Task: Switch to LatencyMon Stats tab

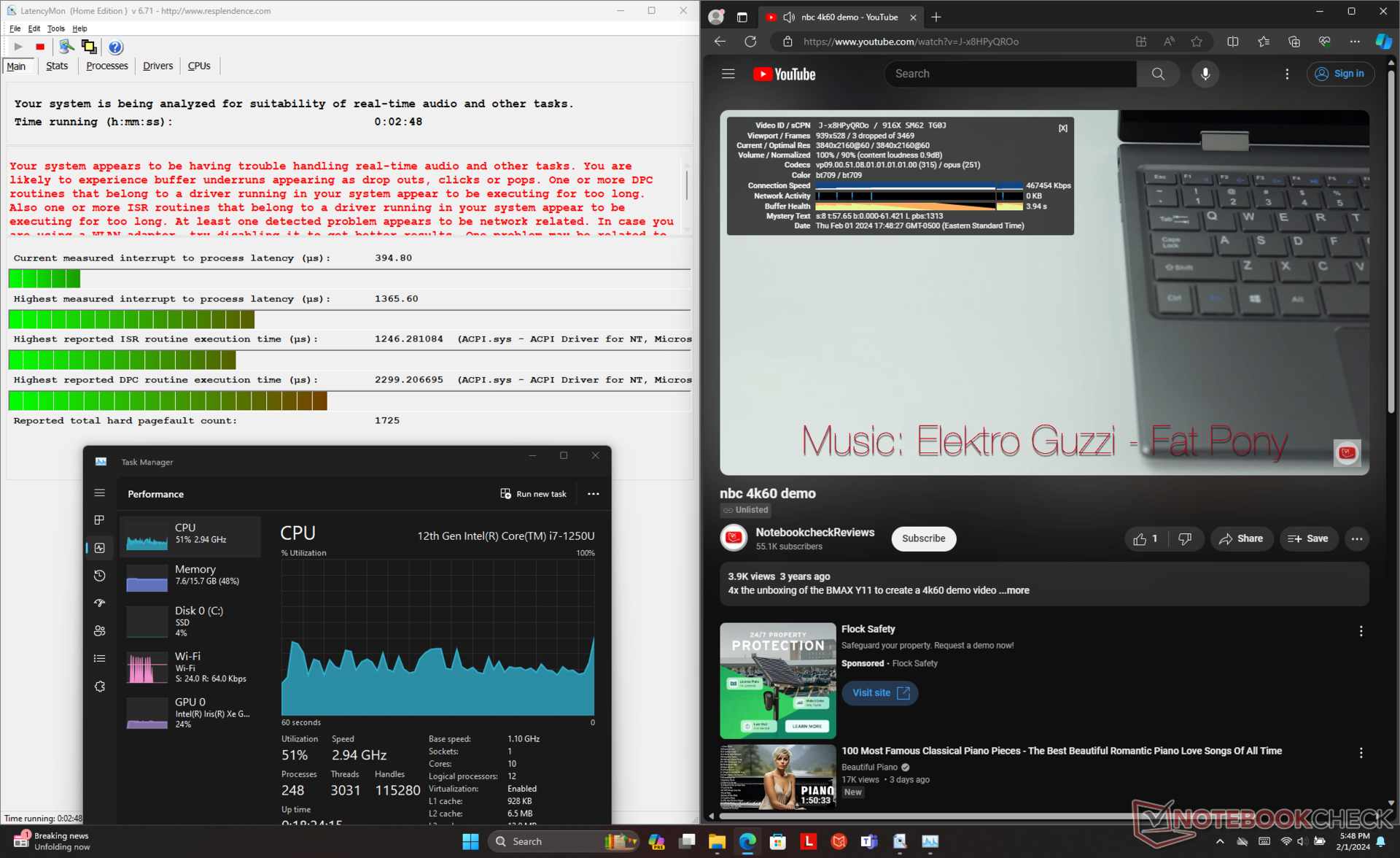Action: pos(57,66)
